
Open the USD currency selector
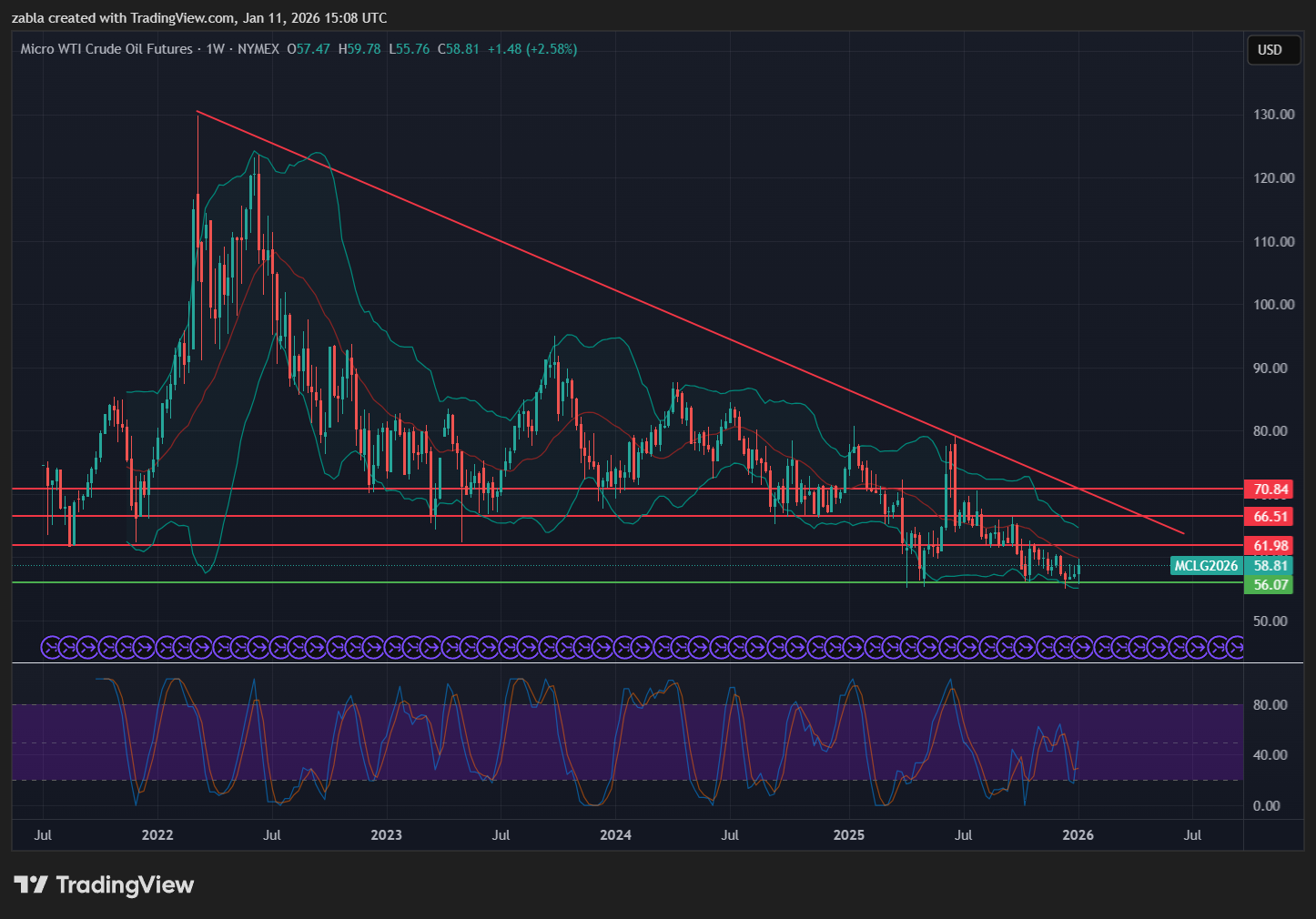[1270, 50]
